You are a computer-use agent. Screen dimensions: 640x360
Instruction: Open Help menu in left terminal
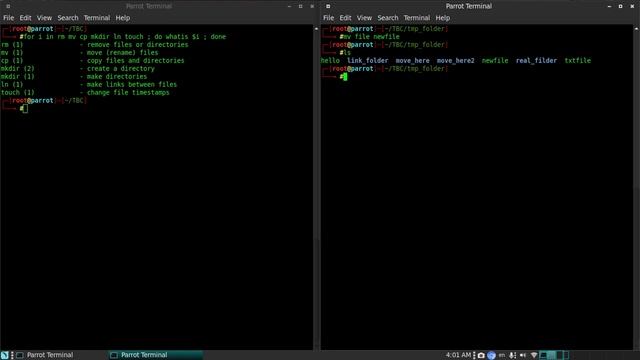tap(122, 18)
